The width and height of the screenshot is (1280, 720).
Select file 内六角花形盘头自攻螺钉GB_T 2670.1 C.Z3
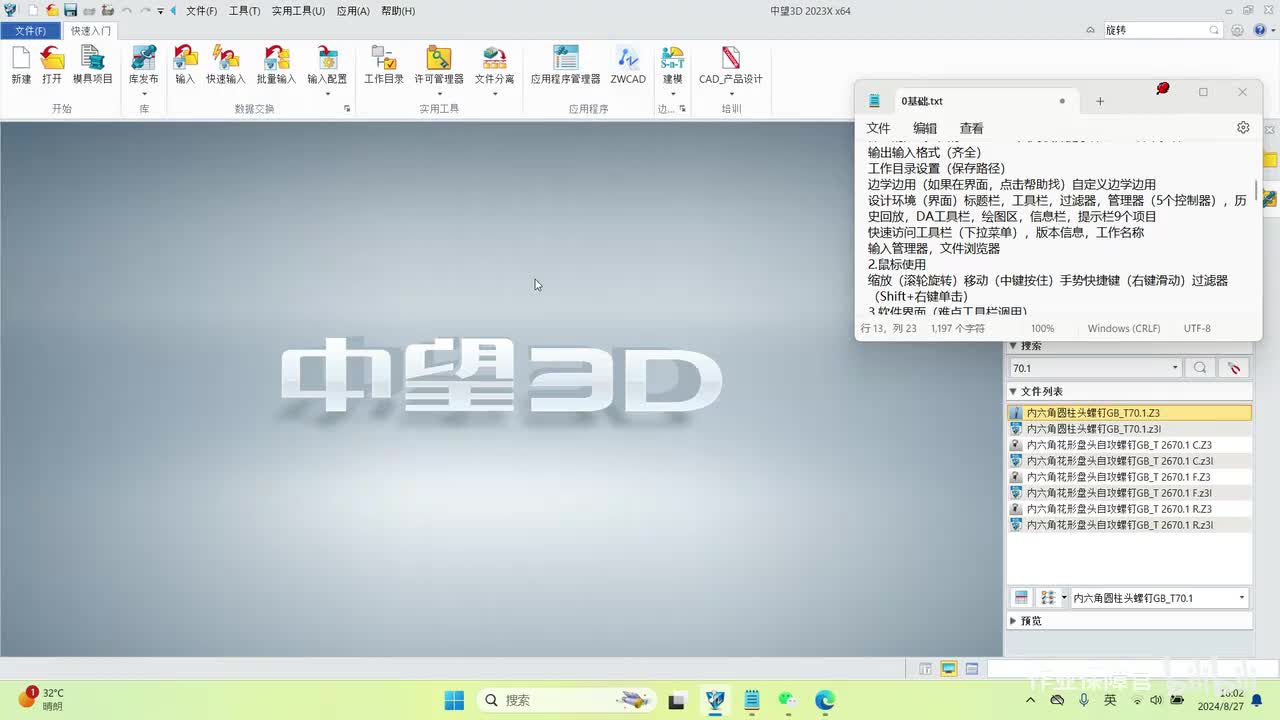point(1129,445)
